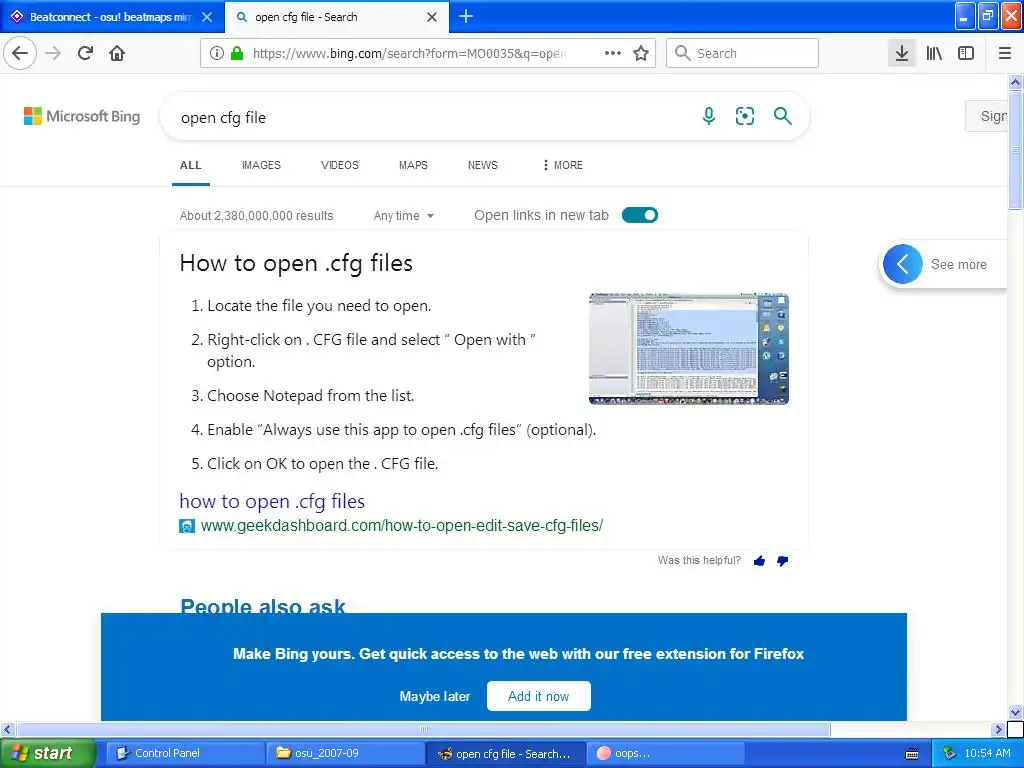Viewport: 1024px width, 768px height.
Task: Open the Firefox downloads panel
Action: click(902, 54)
